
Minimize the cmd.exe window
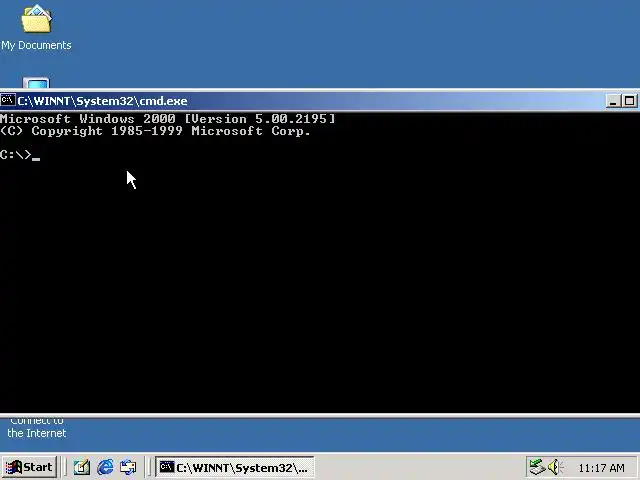(613, 101)
